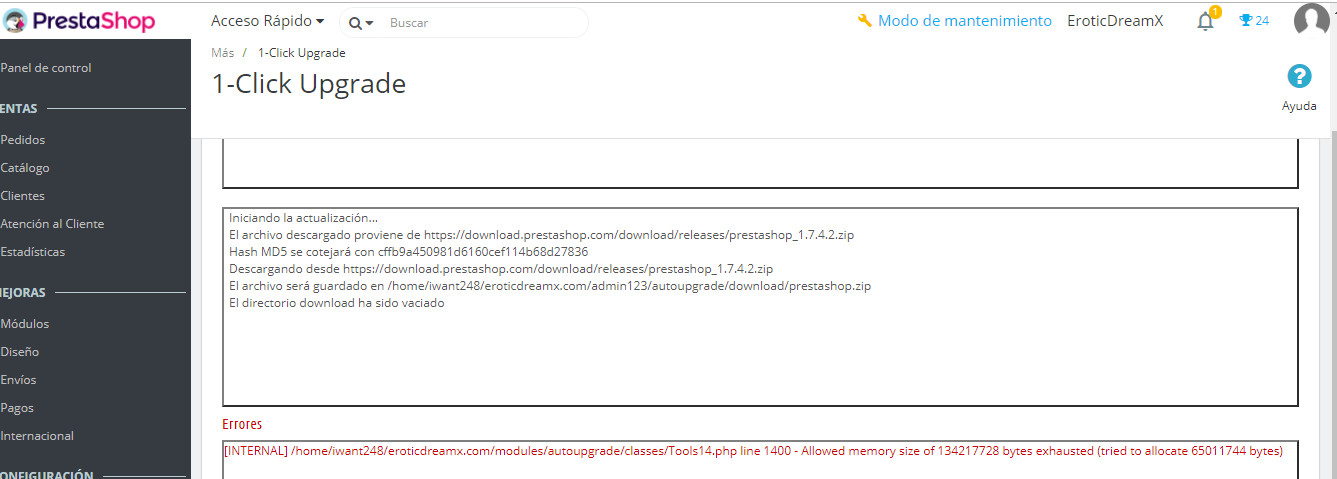Click the Errores label
This screenshot has height=479, width=1337.
tap(242, 425)
